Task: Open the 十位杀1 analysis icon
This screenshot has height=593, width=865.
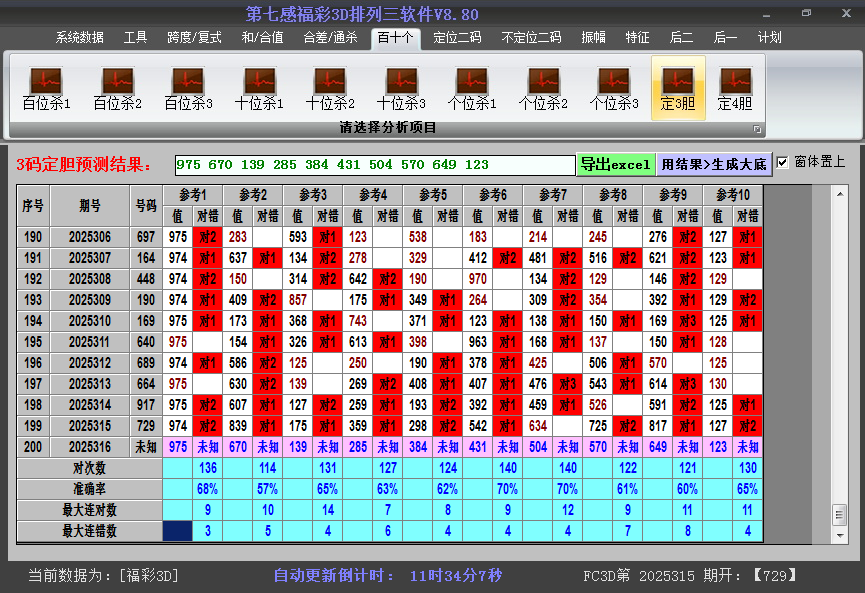Action: tap(259, 88)
